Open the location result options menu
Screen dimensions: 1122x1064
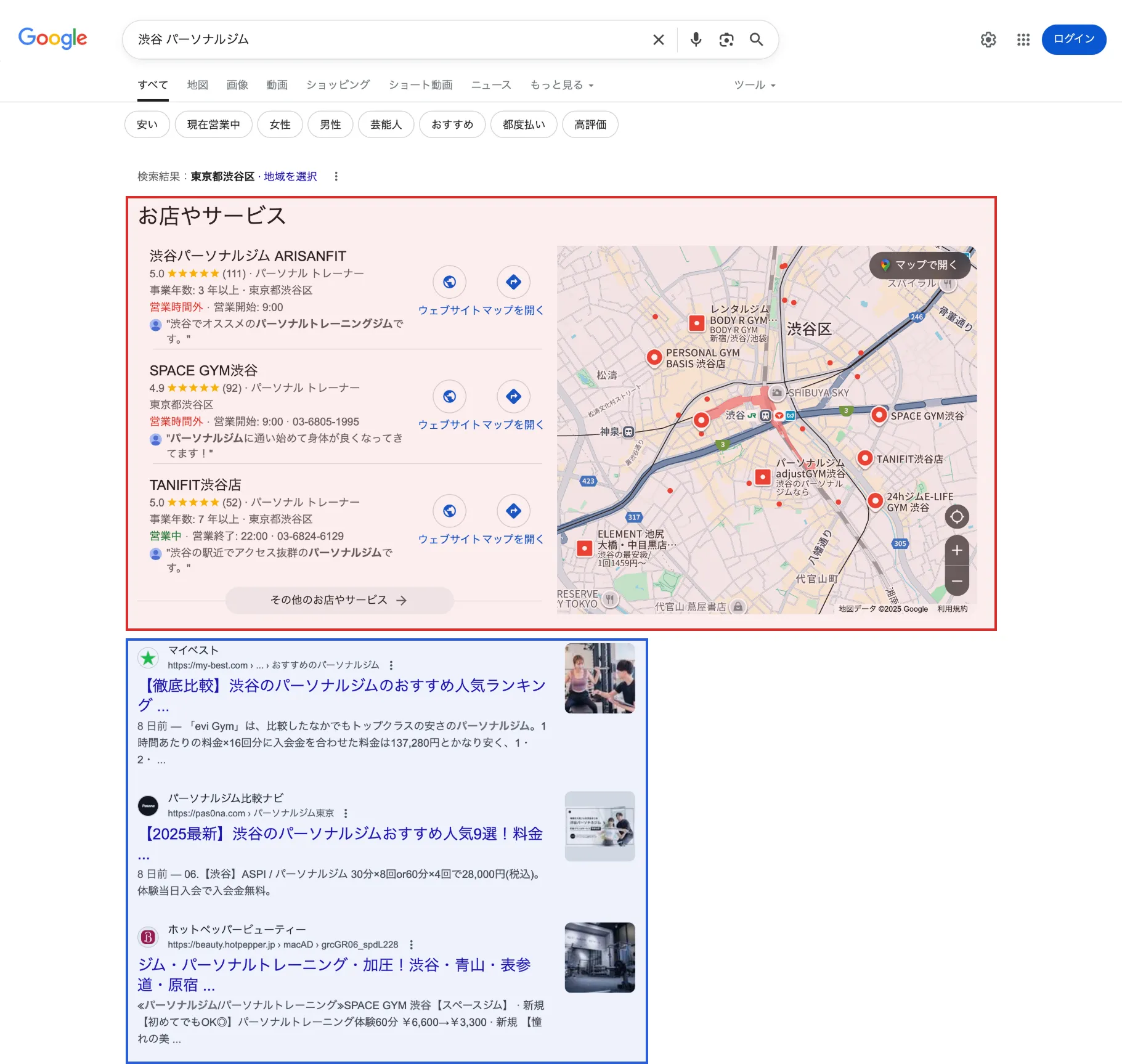336,177
